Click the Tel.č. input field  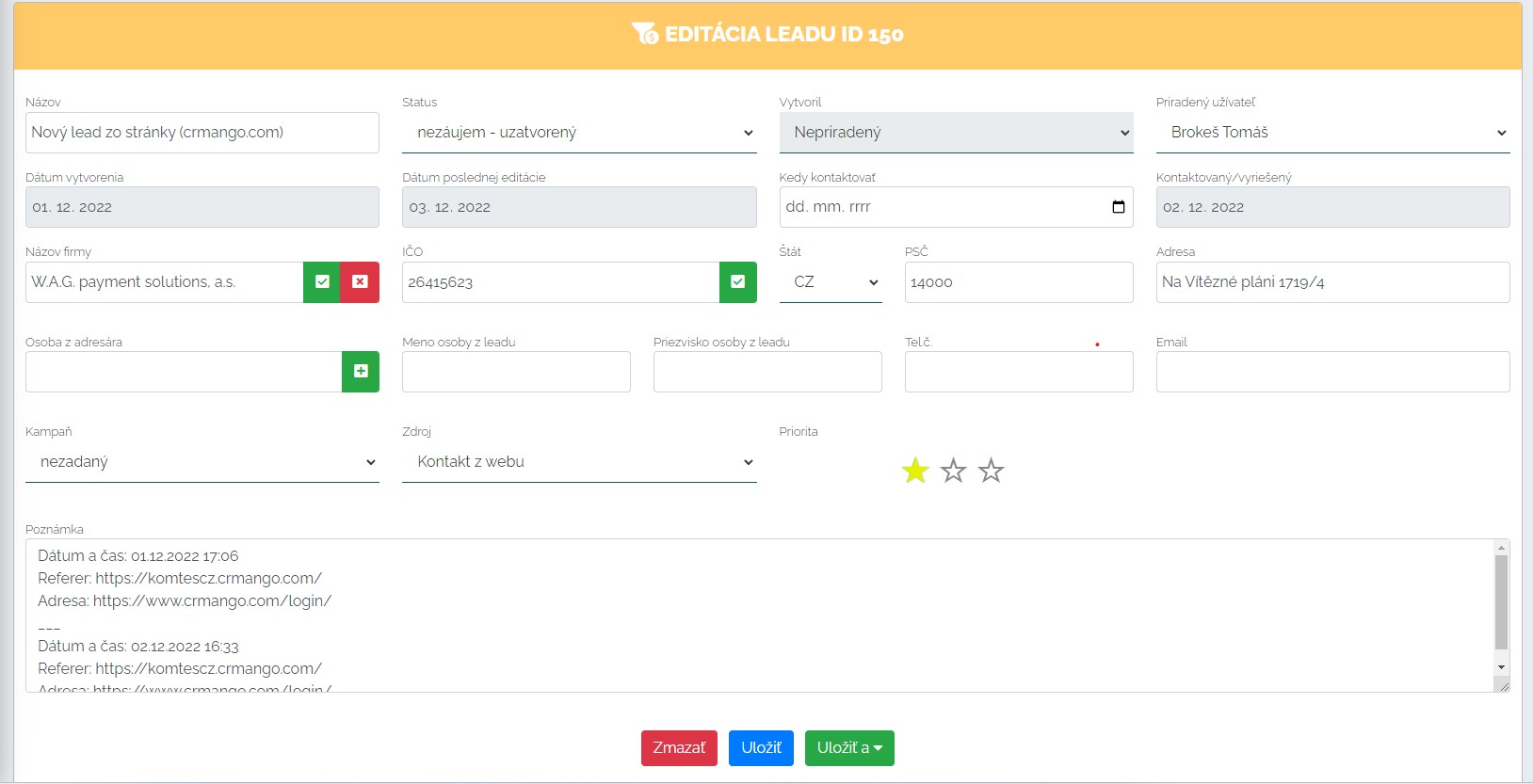1019,372
